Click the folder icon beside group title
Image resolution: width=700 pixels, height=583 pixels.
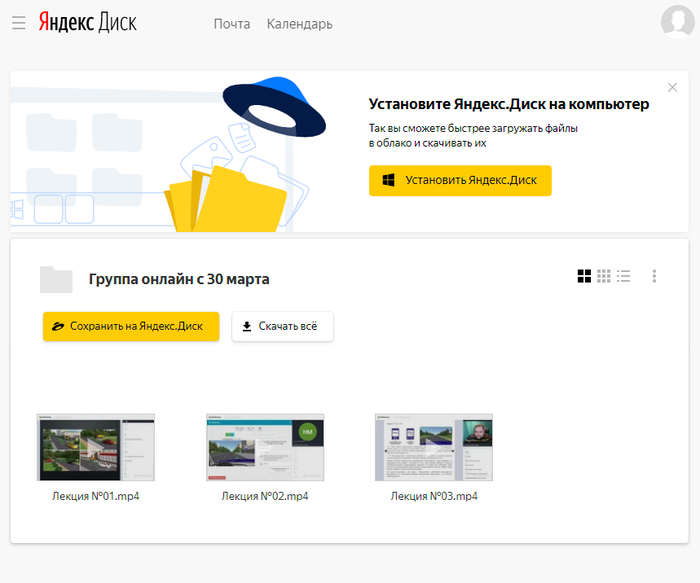point(56,279)
